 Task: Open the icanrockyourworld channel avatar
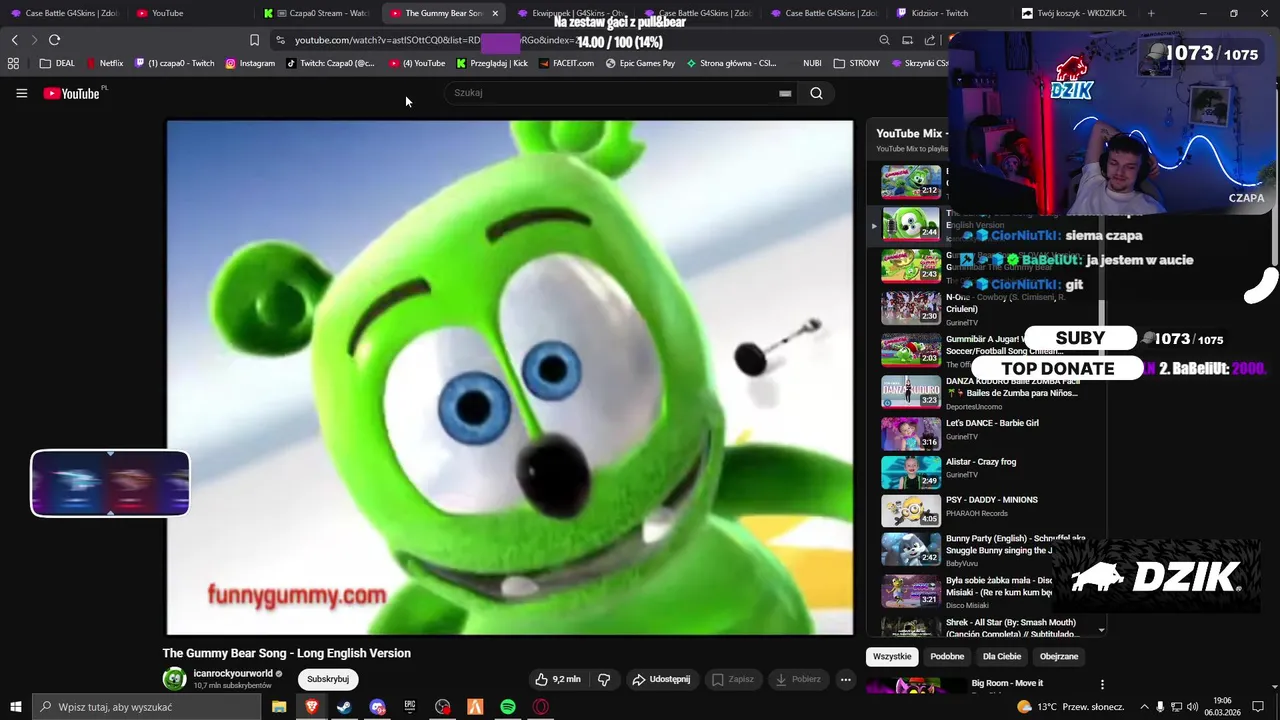pyautogui.click(x=174, y=679)
